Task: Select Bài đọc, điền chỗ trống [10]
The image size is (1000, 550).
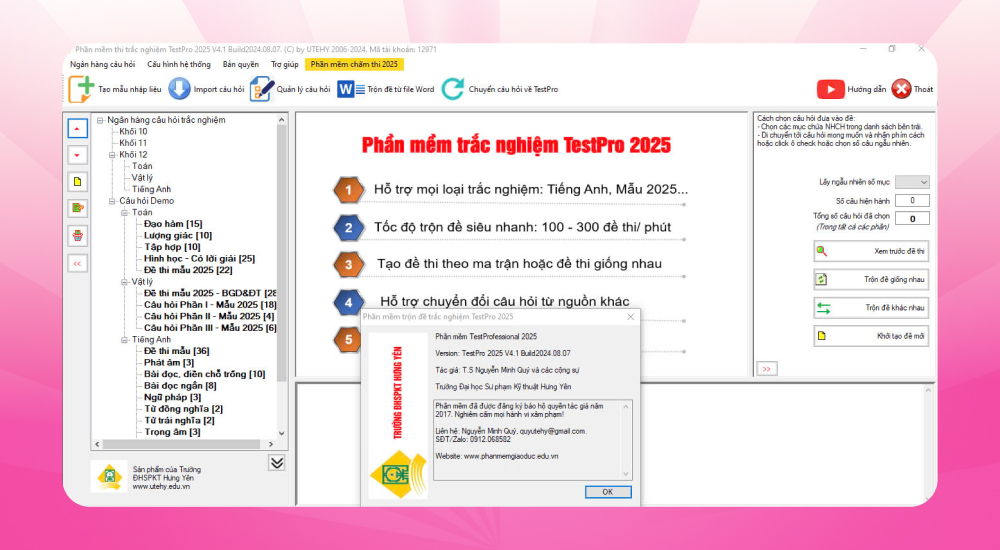Action: point(204,374)
